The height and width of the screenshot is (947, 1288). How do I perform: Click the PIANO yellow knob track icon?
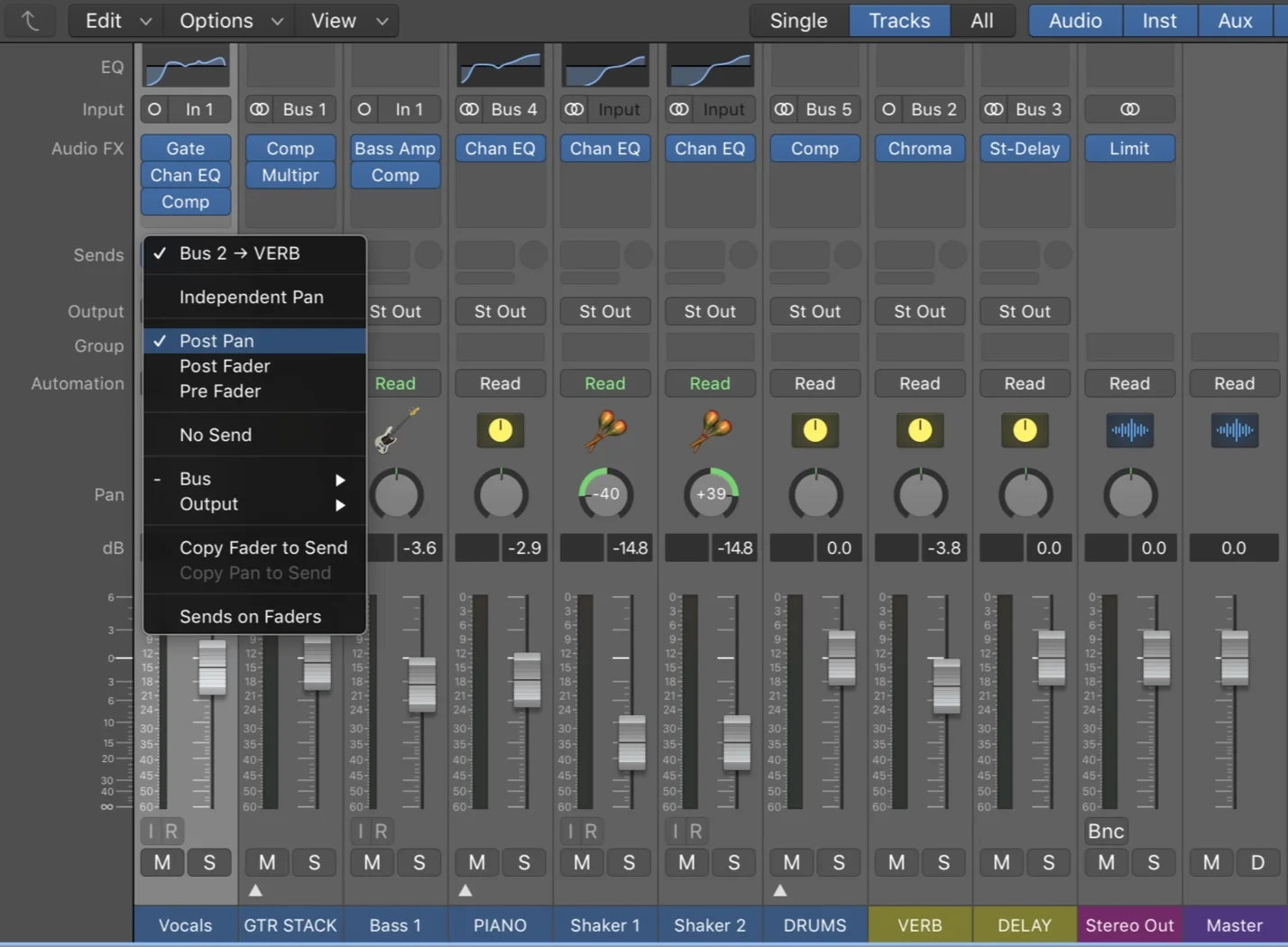coord(501,430)
